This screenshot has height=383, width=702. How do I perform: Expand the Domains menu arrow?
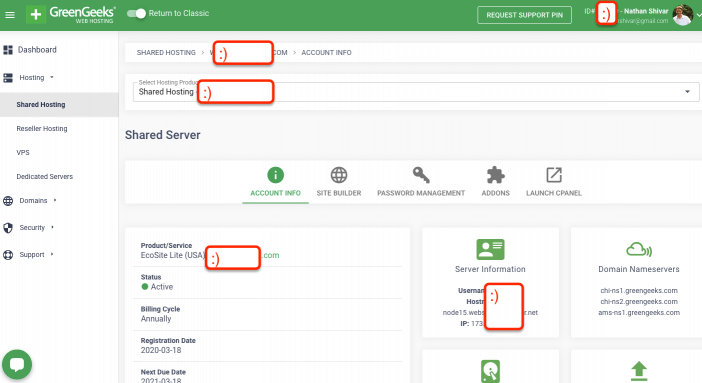pyautogui.click(x=55, y=200)
